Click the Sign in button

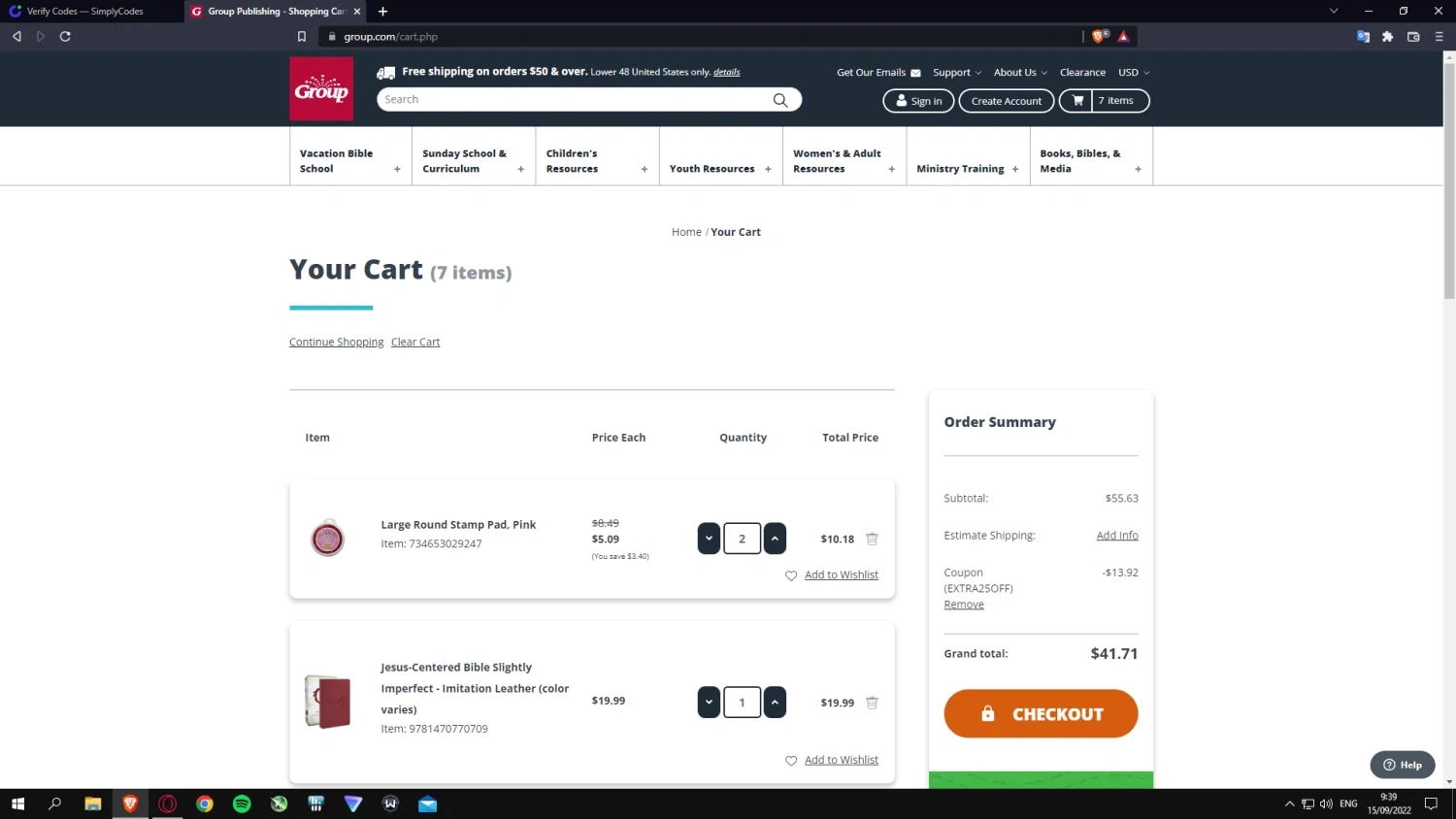(918, 101)
